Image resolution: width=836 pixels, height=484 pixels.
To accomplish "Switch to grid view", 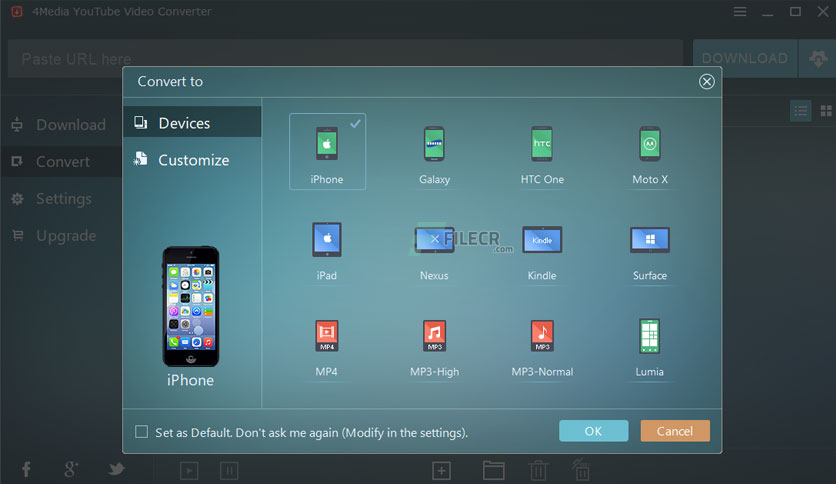I will [x=826, y=111].
